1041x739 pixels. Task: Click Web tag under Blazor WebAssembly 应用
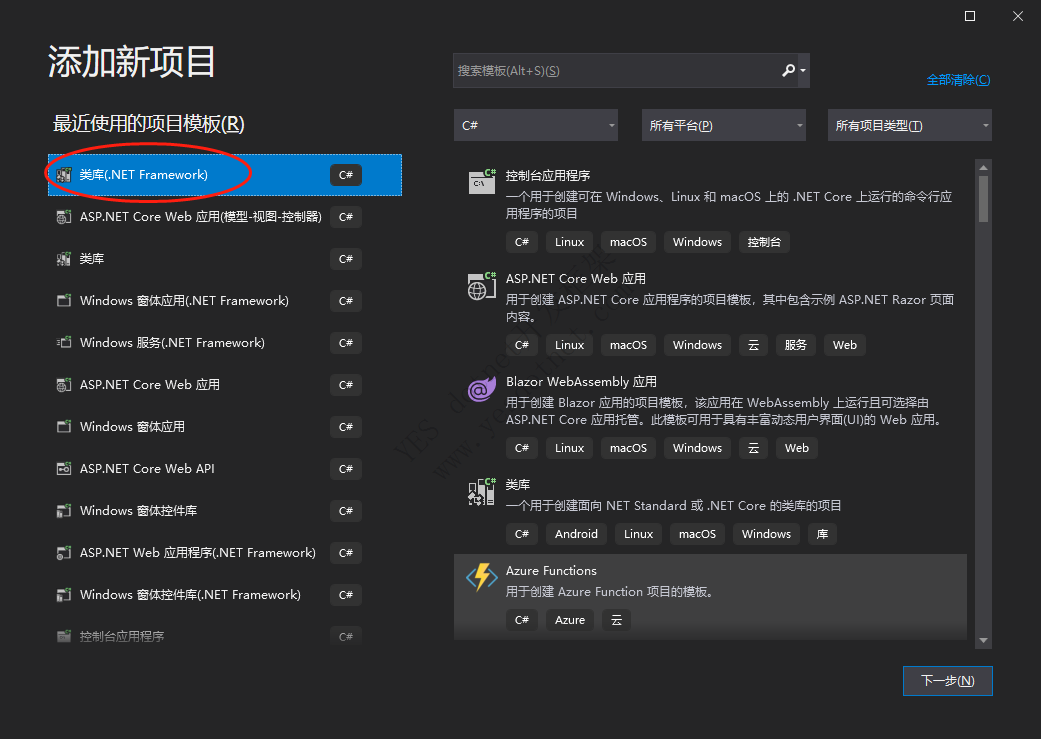coord(797,448)
